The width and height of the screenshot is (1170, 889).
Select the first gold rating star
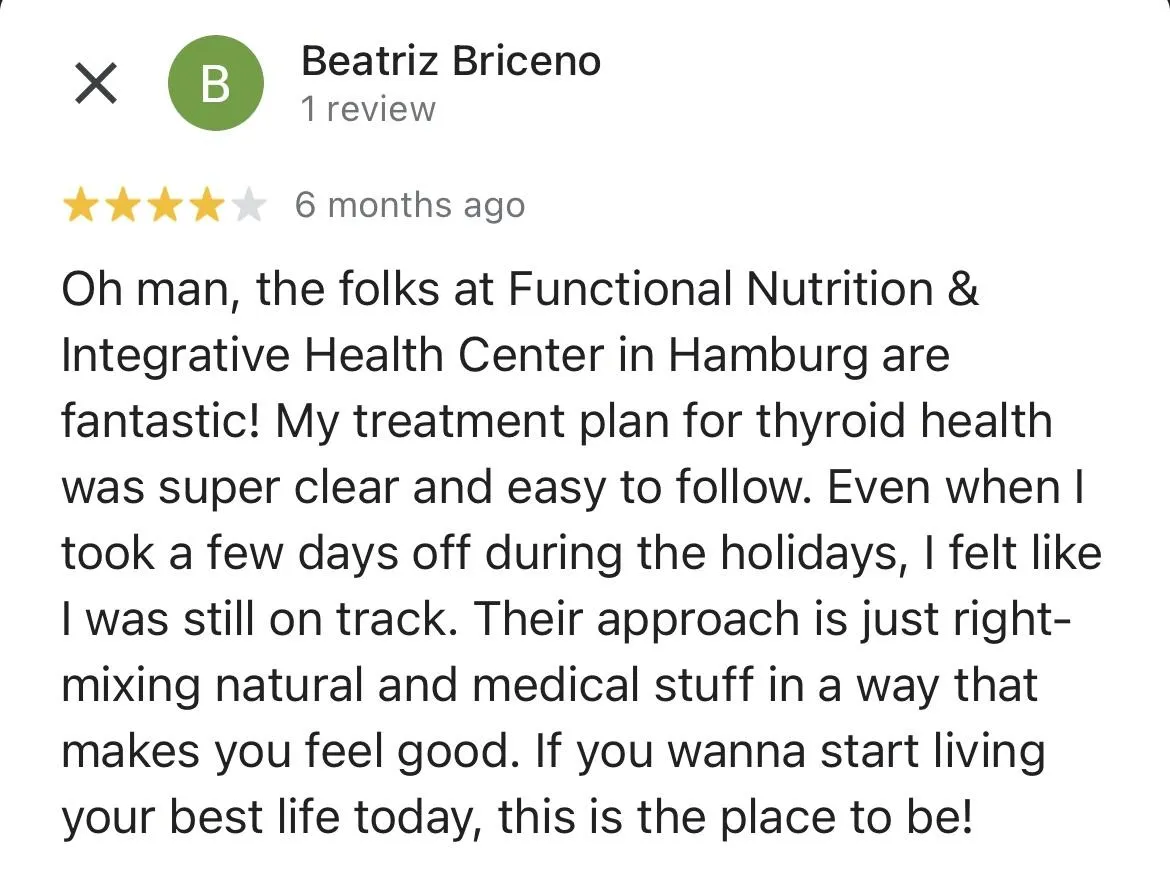click(80, 205)
